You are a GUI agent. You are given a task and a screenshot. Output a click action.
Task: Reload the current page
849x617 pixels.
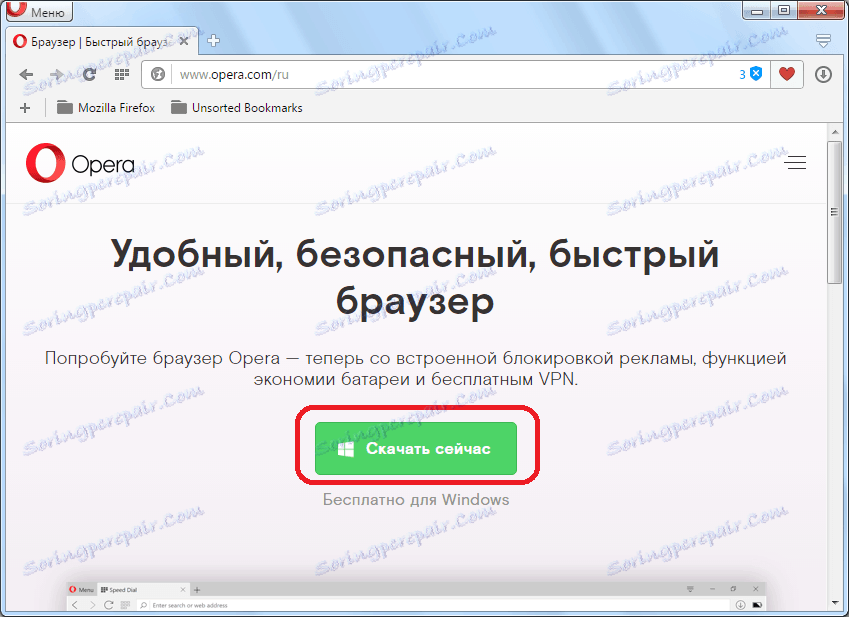click(x=89, y=75)
